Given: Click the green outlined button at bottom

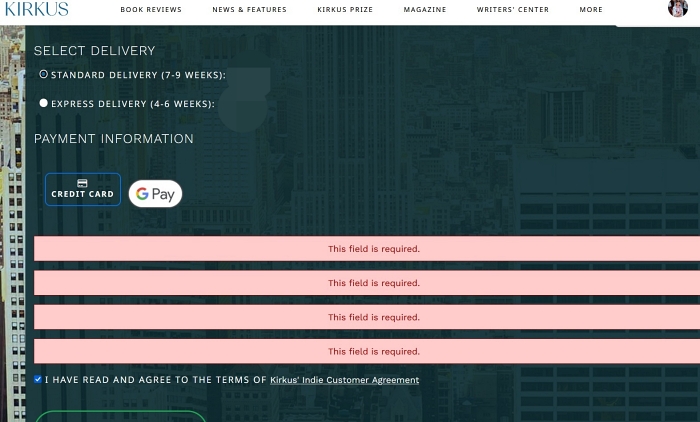Looking at the screenshot, I should tap(120, 416).
